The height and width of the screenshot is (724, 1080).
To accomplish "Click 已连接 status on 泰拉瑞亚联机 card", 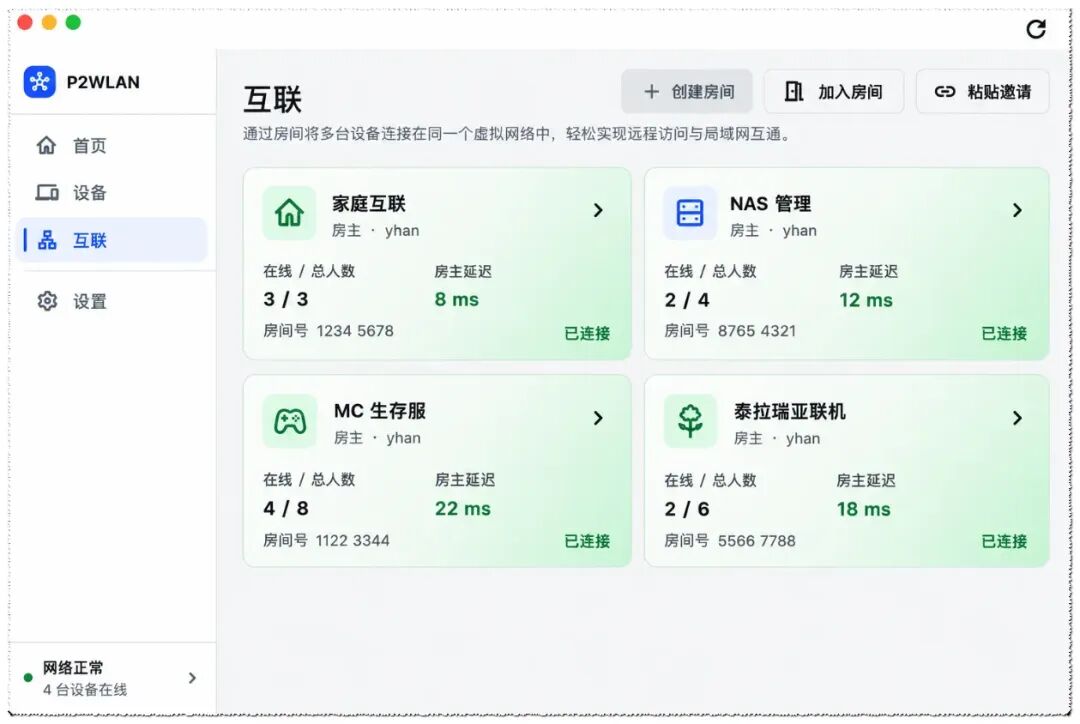I will (x=1004, y=541).
